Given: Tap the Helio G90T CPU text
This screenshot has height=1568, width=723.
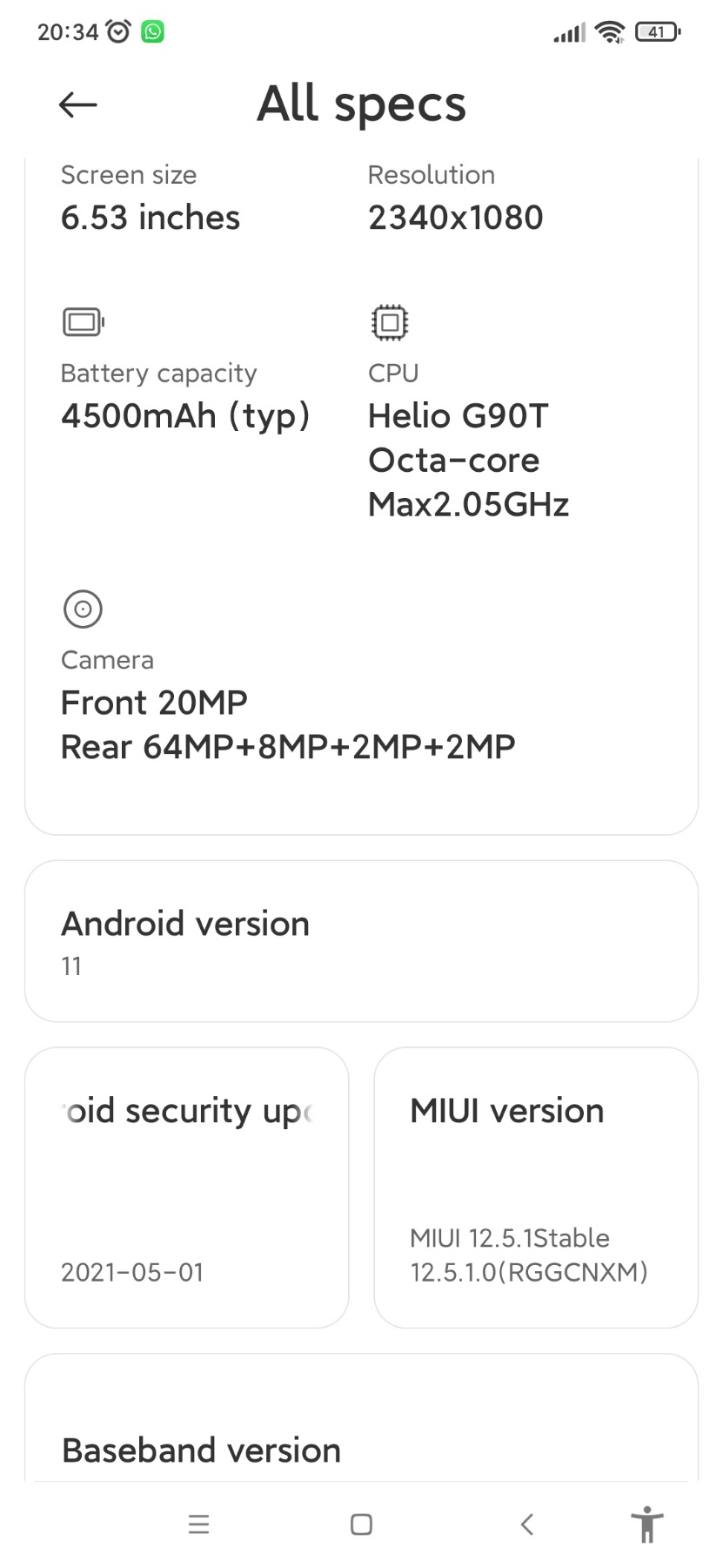Looking at the screenshot, I should [x=459, y=416].
